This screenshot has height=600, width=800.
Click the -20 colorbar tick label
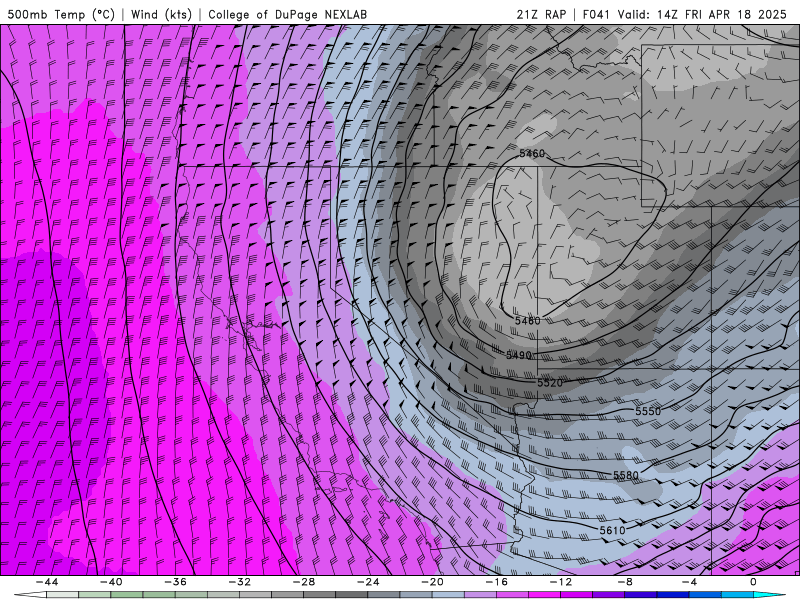432,582
